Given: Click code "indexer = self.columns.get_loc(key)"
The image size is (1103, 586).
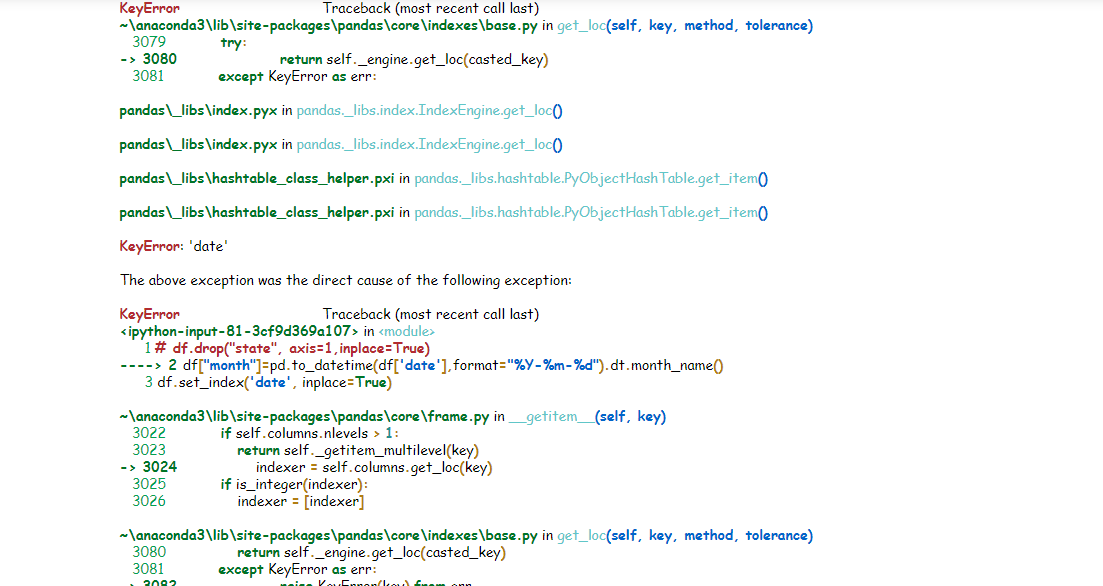Looking at the screenshot, I should point(374,467).
